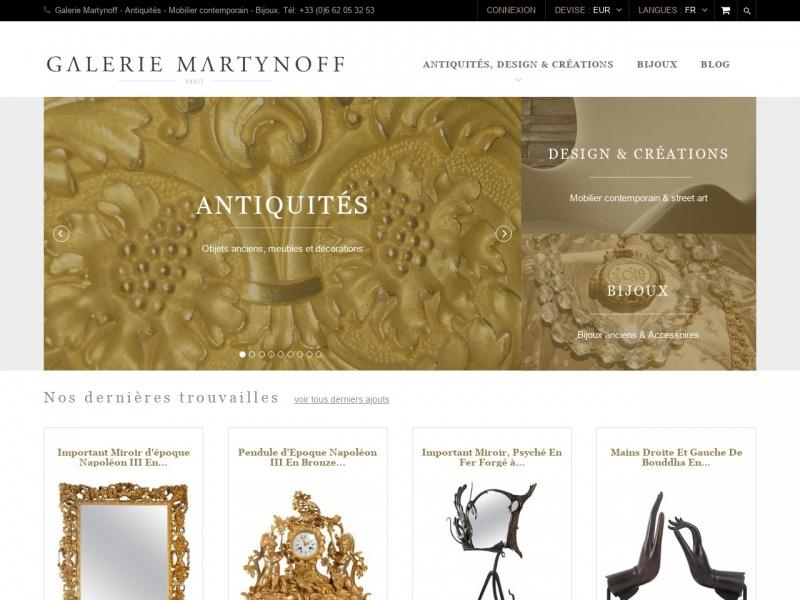Open the Bijoux menu item
The image size is (800, 600).
[657, 64]
